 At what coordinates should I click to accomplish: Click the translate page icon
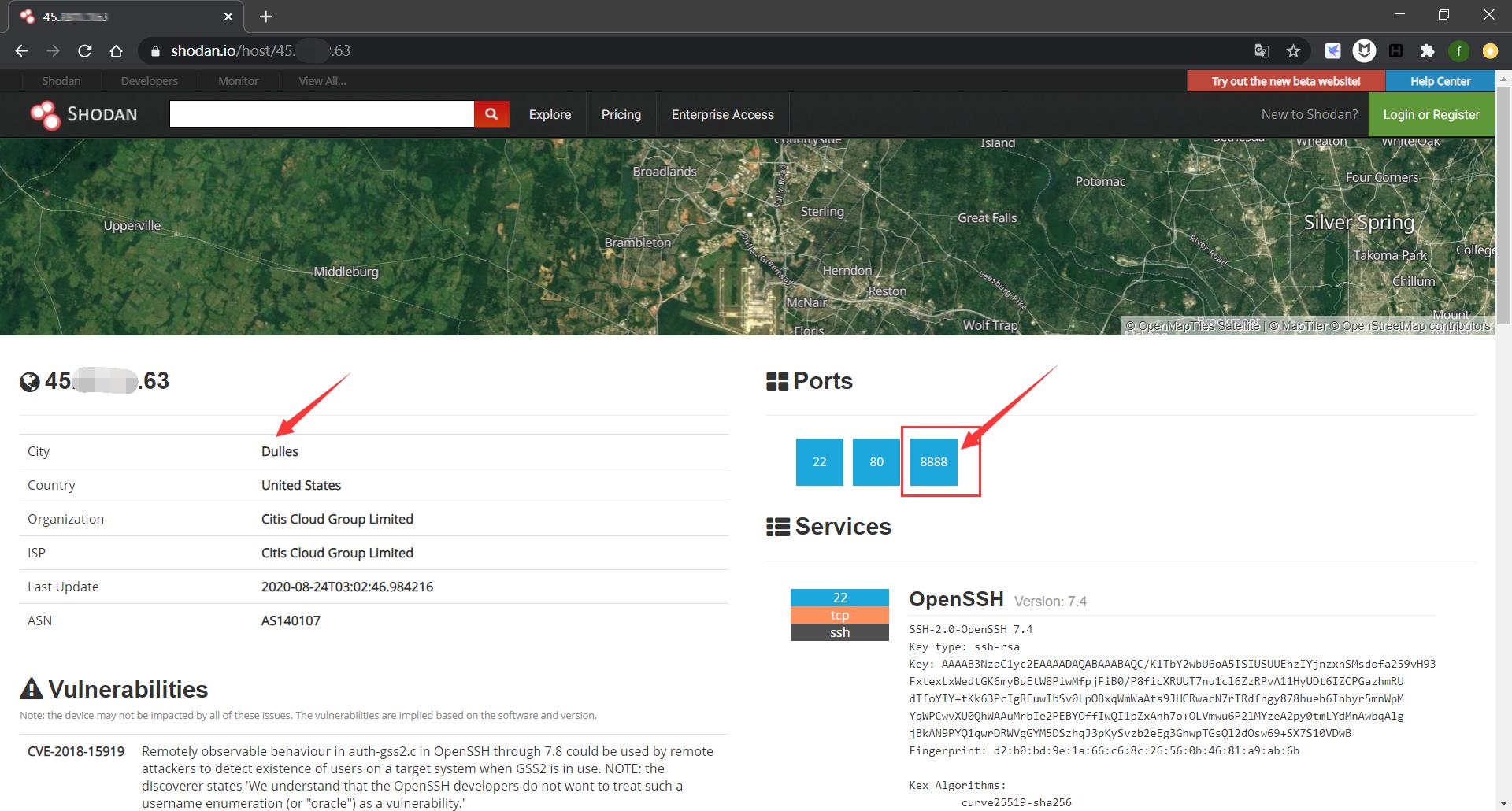[x=1262, y=51]
